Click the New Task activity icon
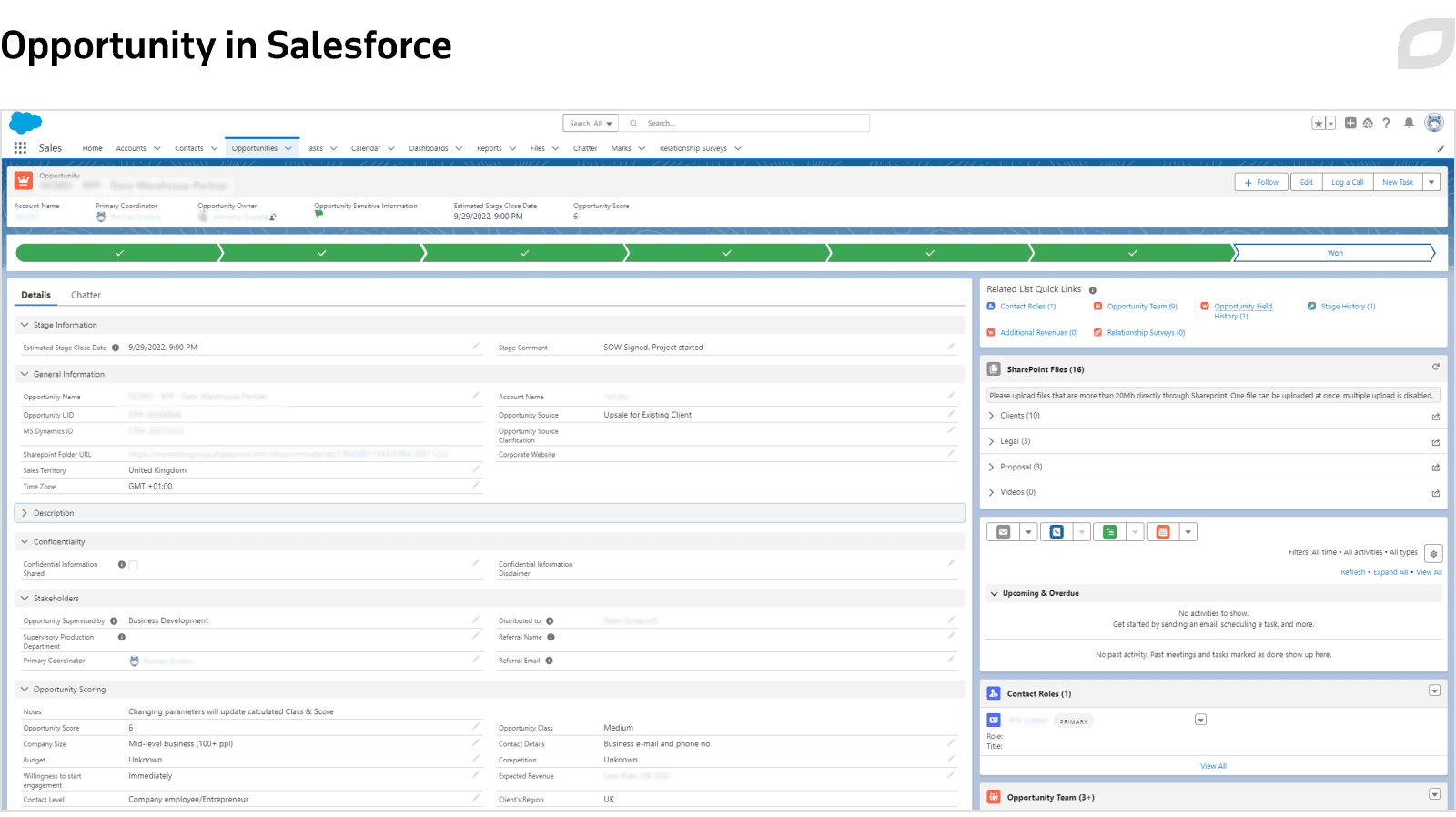The width and height of the screenshot is (1456, 817). coord(1110,532)
